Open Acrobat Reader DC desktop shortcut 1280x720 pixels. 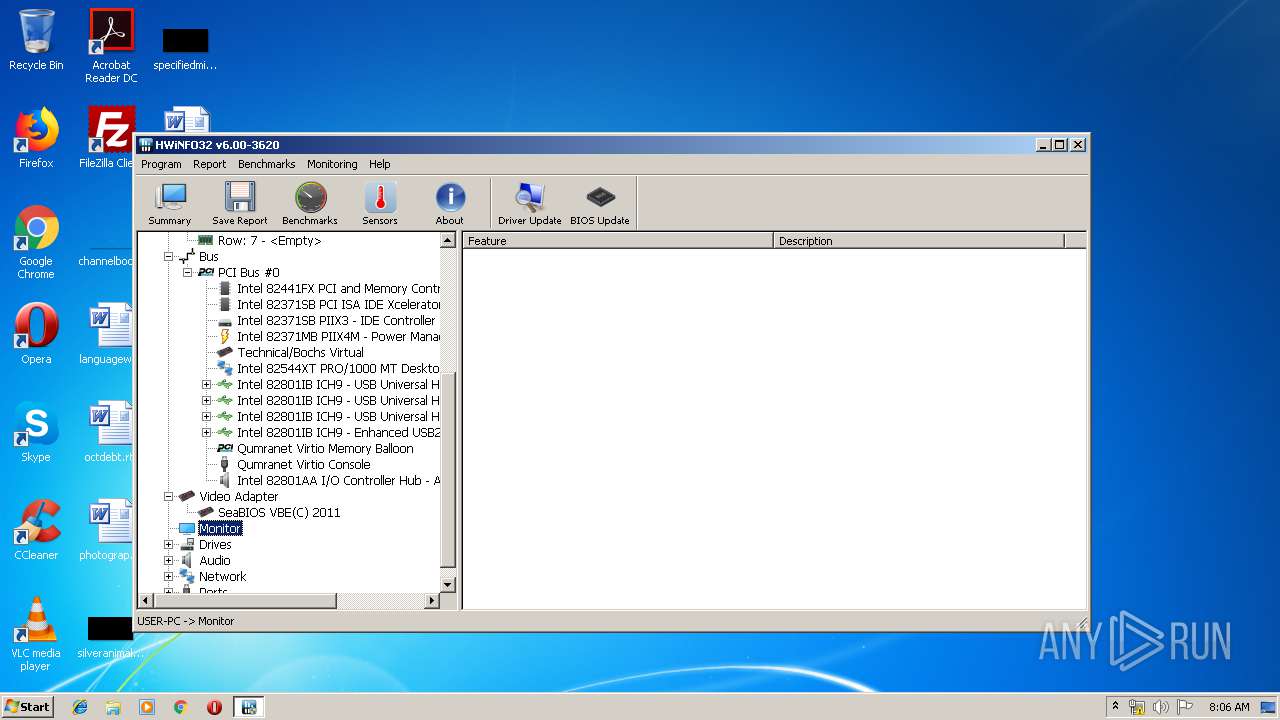click(111, 46)
